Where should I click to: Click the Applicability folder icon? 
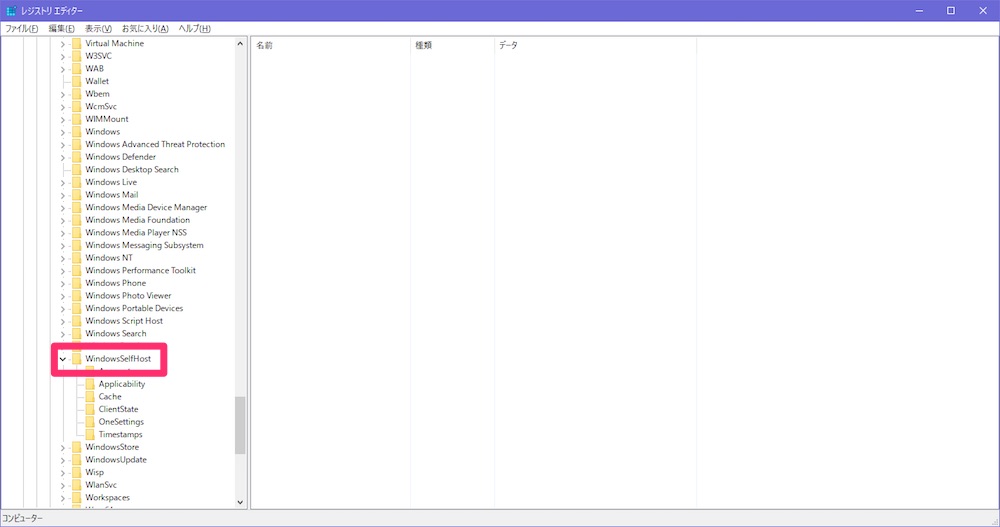90,384
